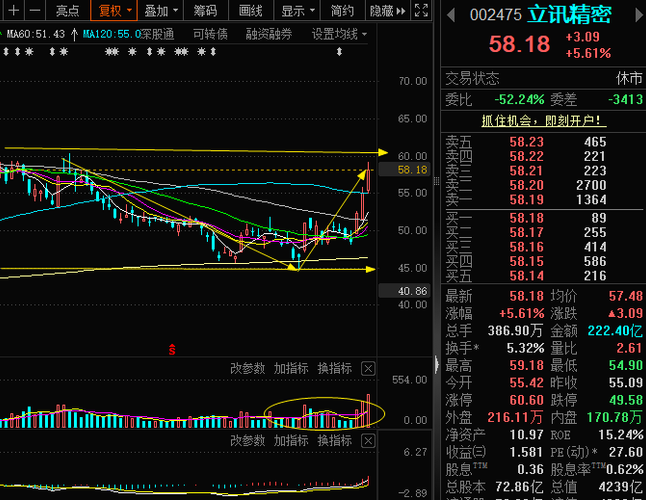This screenshot has width=646, height=500.
Task: Click the 换手 value 5.32%
Action: (x=525, y=348)
